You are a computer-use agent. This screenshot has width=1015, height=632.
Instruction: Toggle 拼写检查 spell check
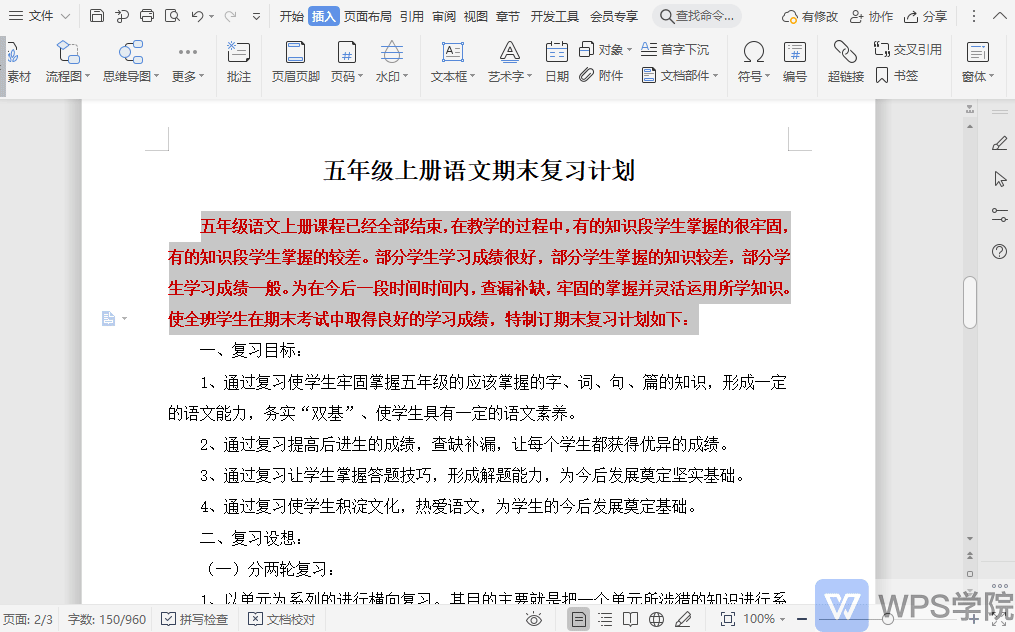194,620
